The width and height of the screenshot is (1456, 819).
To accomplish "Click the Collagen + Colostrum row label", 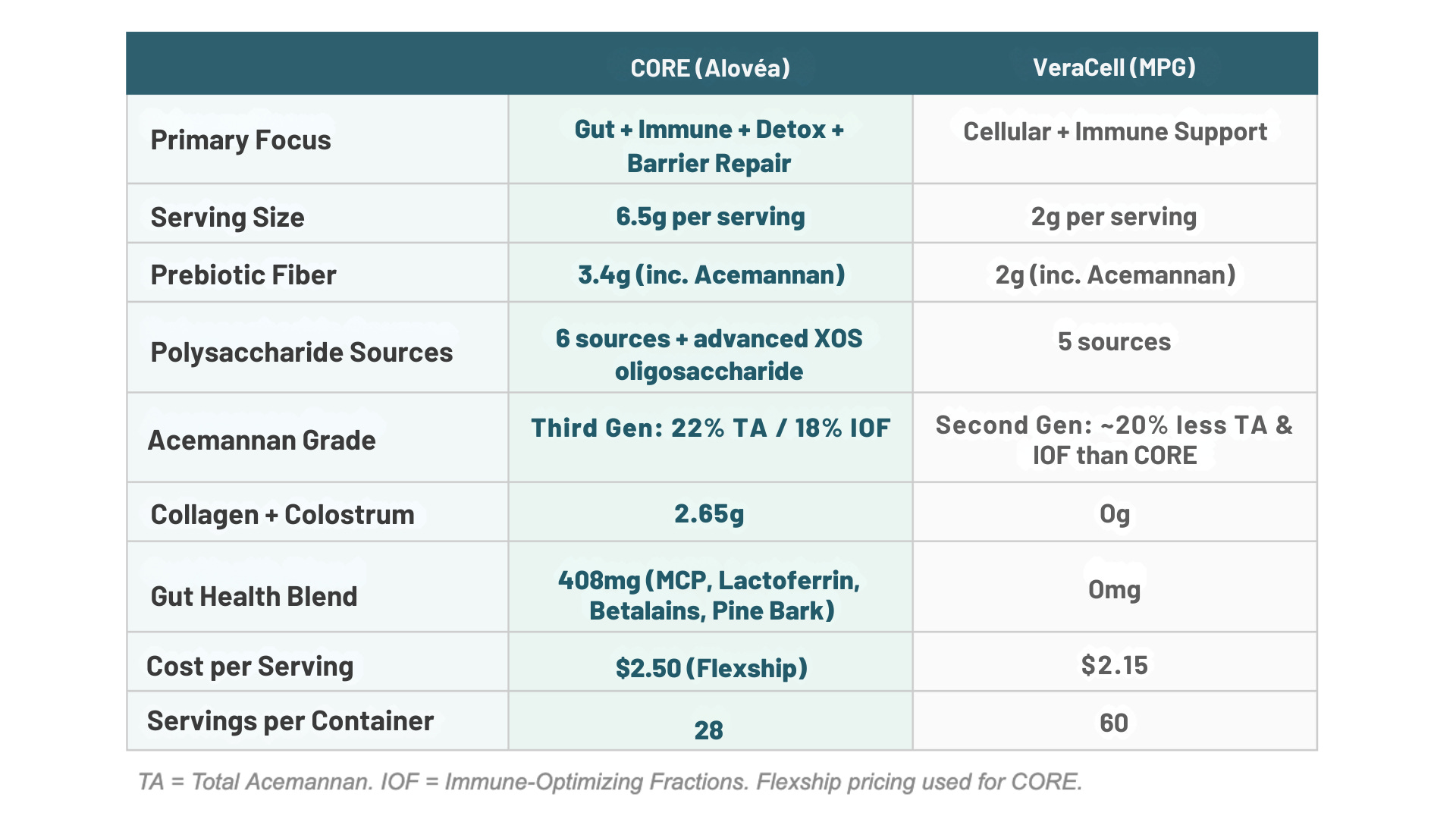I will [282, 515].
